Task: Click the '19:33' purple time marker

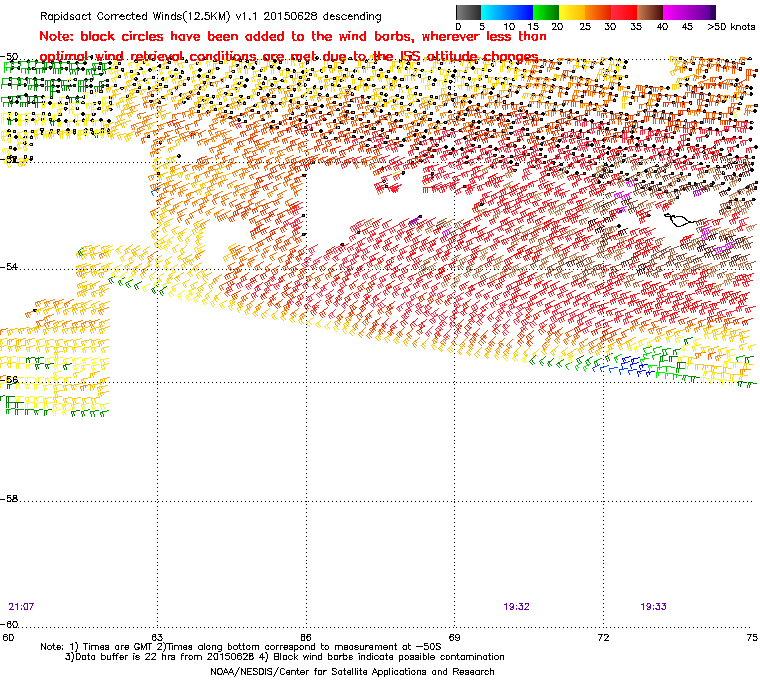Action: (x=653, y=607)
